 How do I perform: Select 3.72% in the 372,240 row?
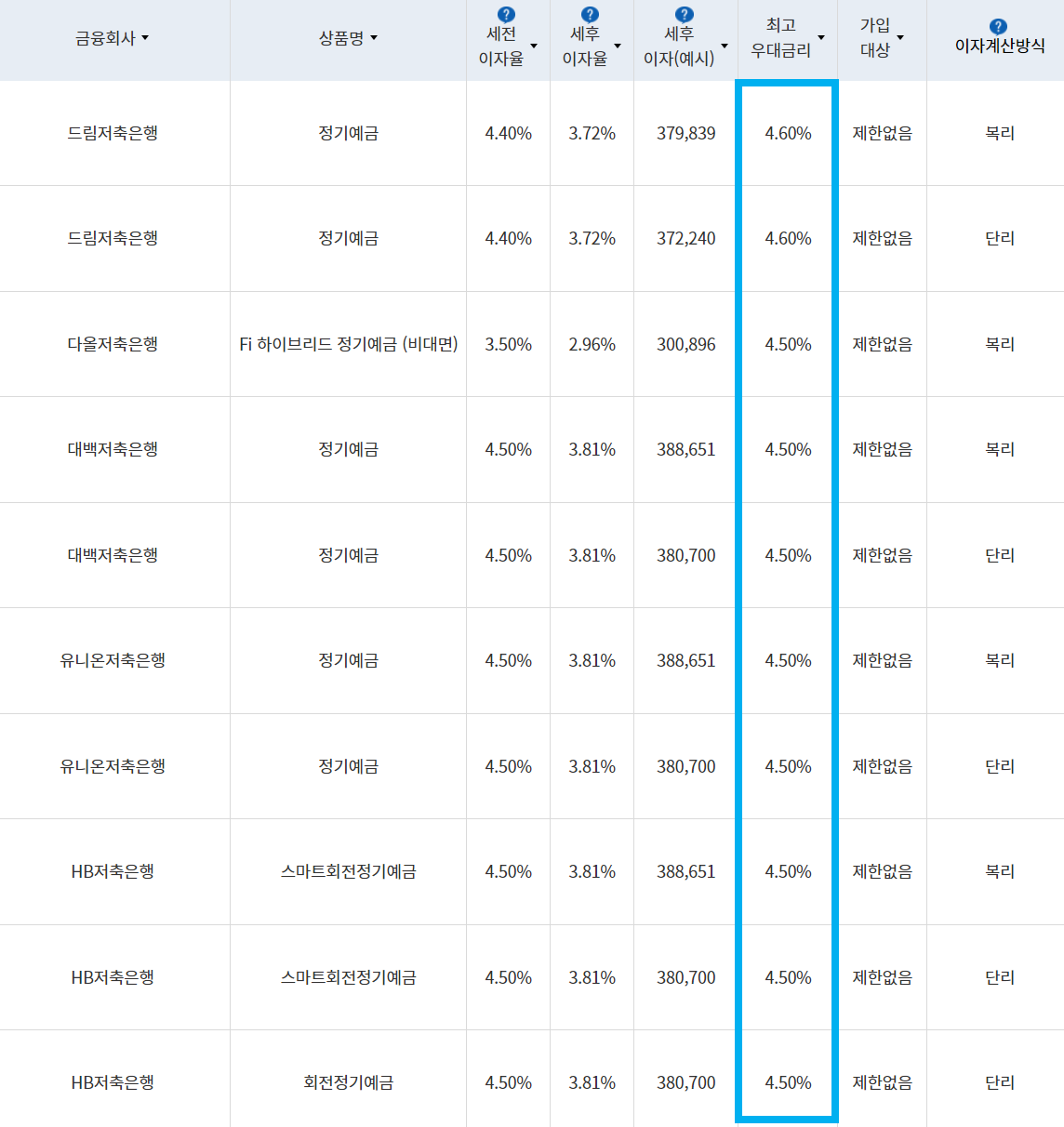(592, 238)
